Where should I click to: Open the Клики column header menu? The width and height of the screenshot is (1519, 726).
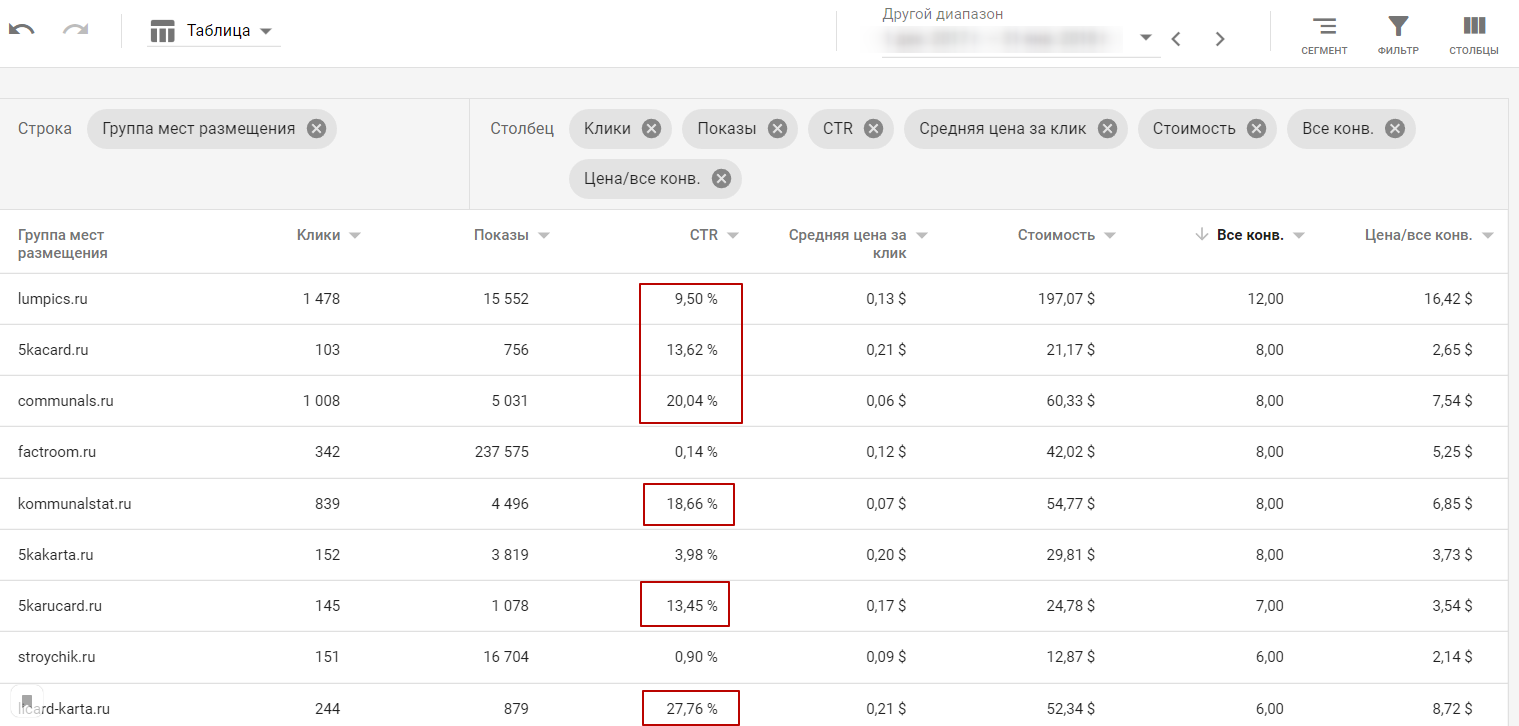point(354,236)
